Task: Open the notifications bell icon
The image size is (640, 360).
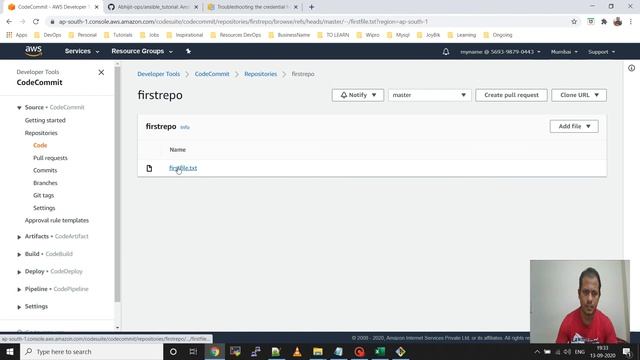Action: [x=446, y=52]
